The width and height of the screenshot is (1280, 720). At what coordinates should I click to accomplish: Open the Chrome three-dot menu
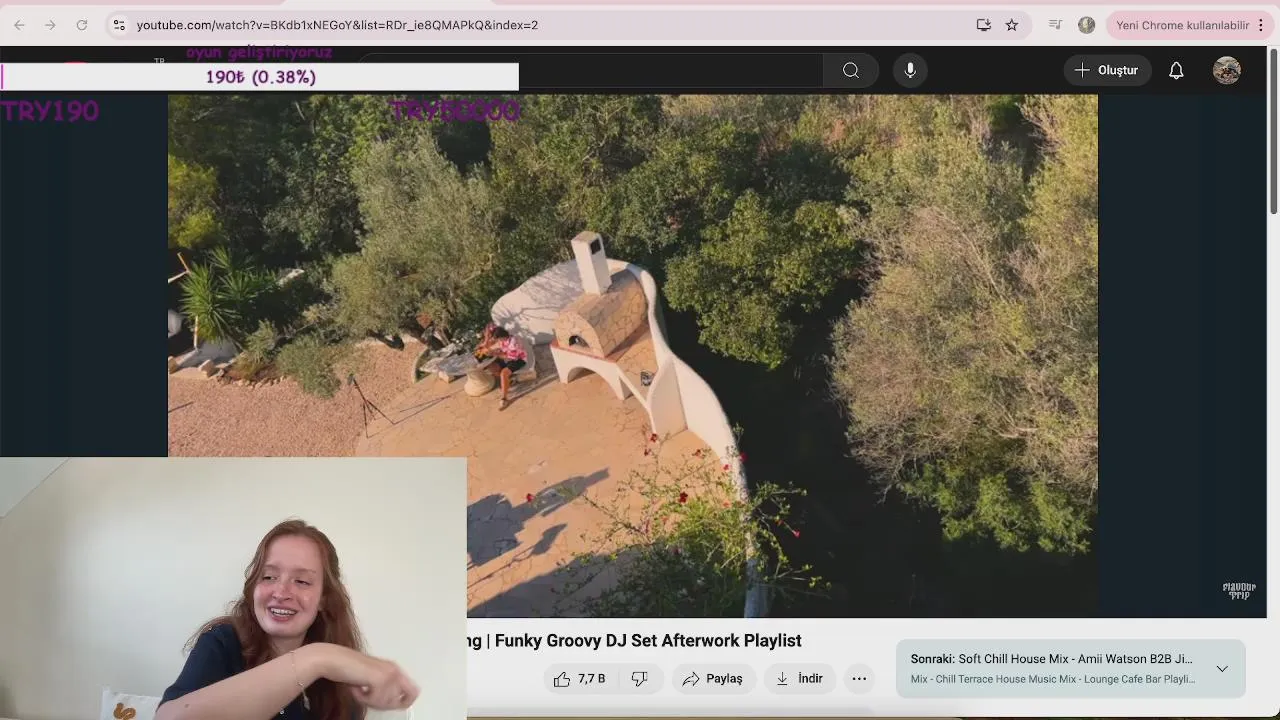click(x=1261, y=25)
